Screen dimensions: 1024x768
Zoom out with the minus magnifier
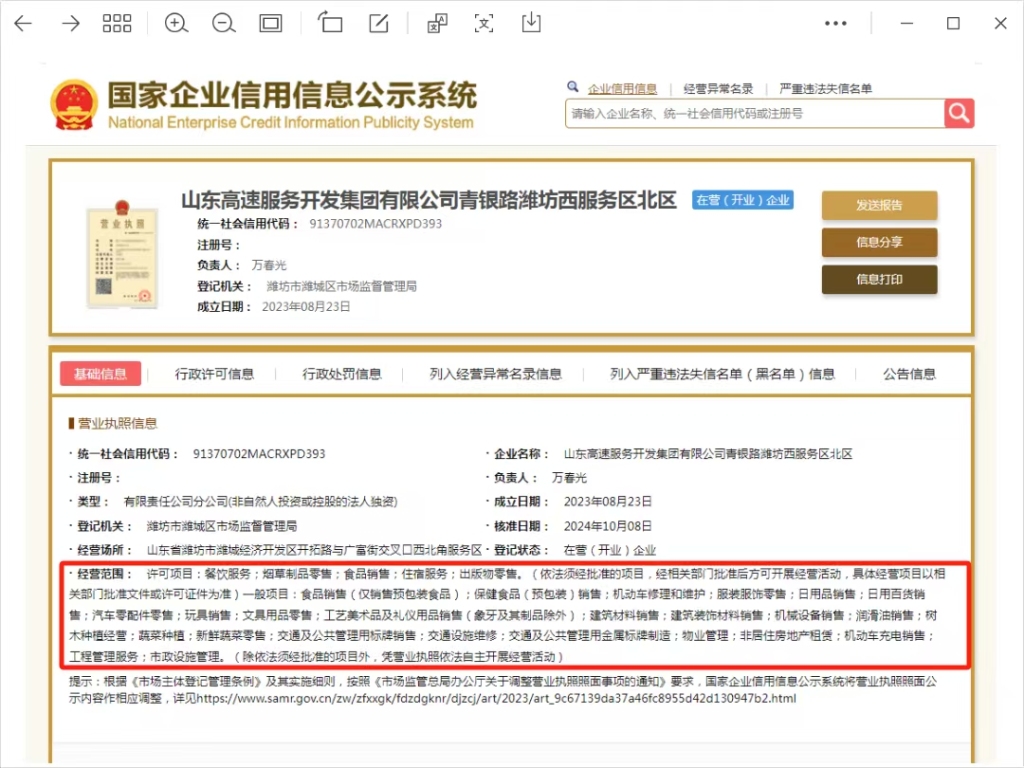pyautogui.click(x=223, y=24)
